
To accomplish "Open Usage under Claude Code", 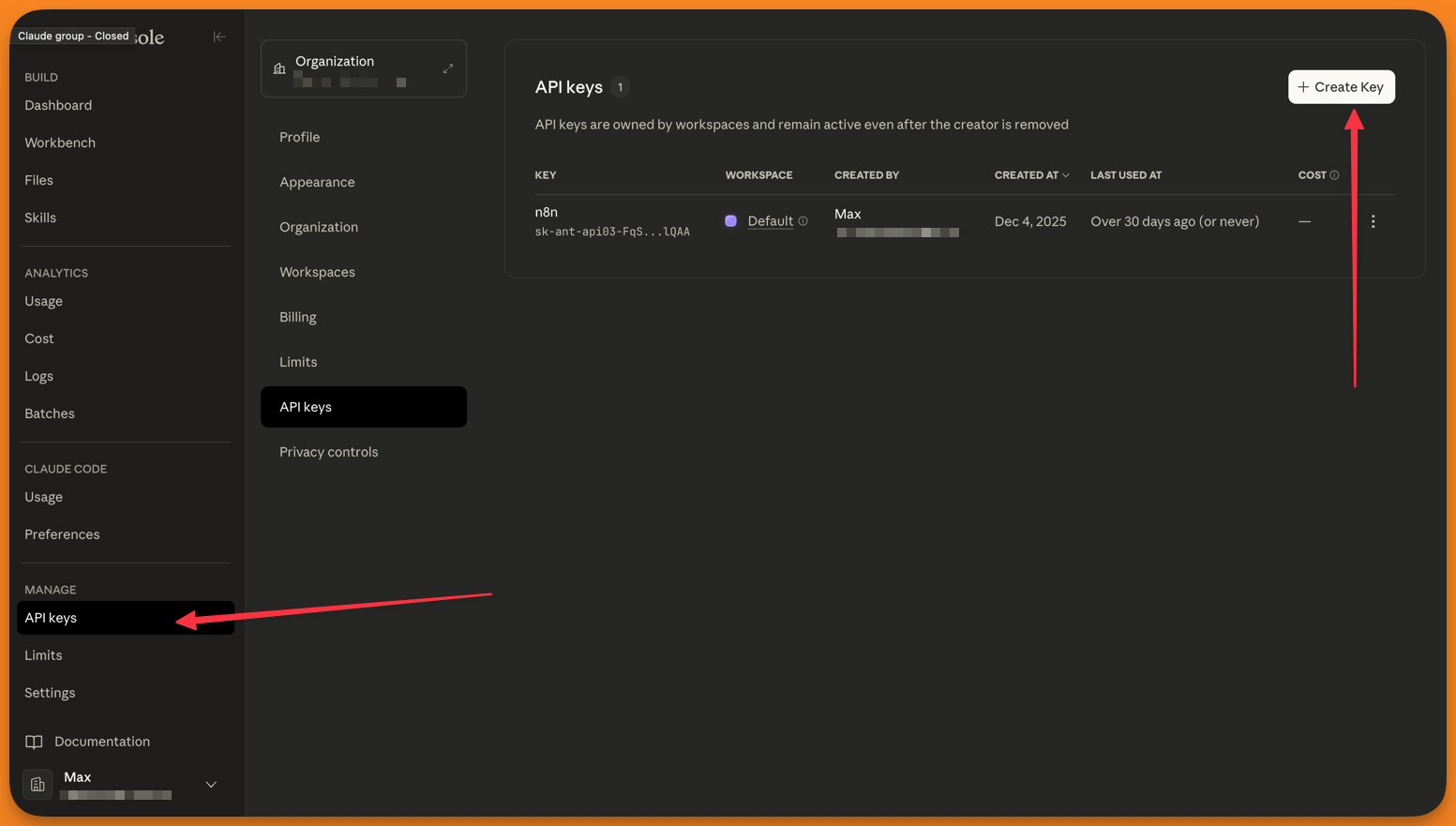I will pos(43,496).
